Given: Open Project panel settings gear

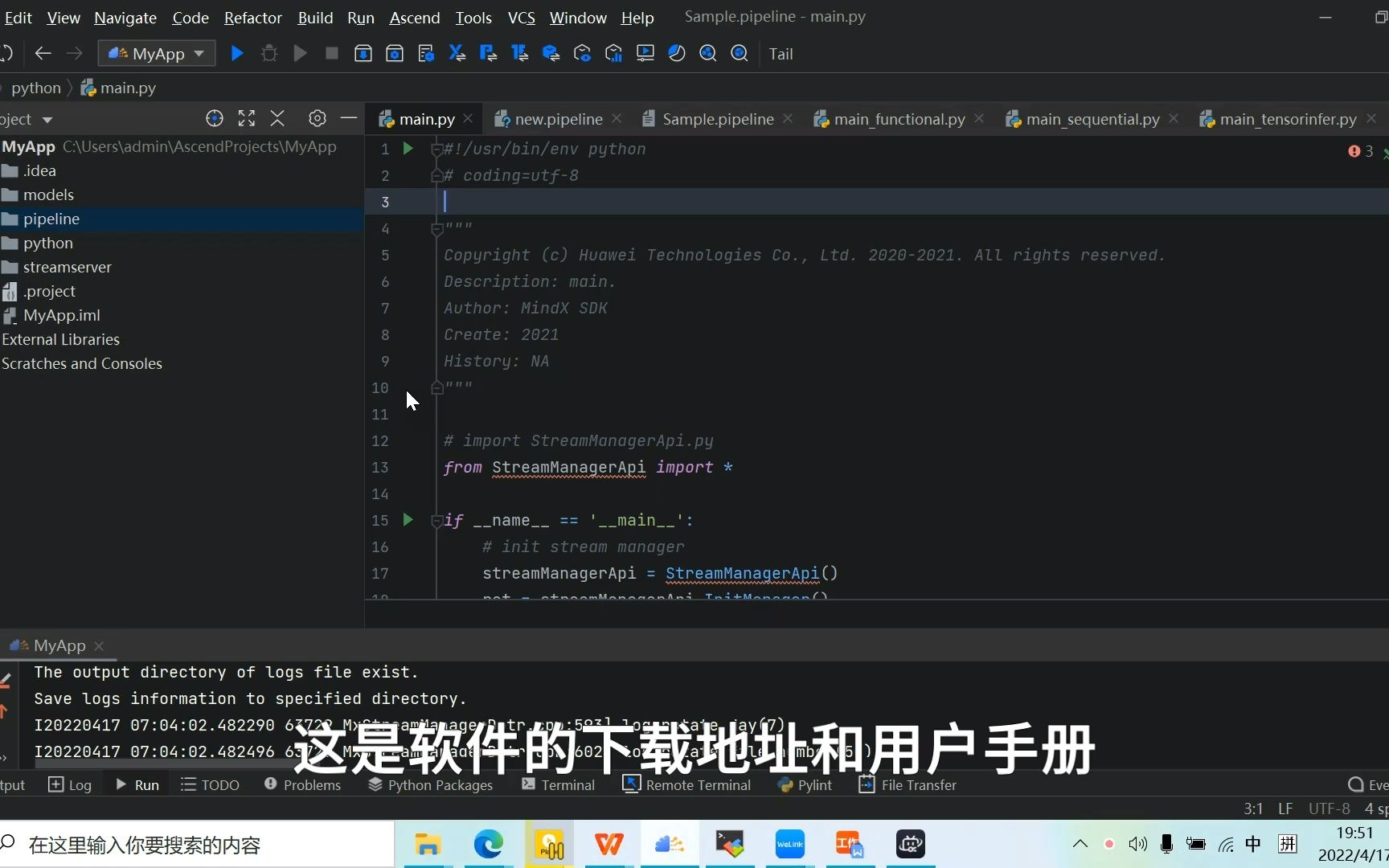Looking at the screenshot, I should click(317, 118).
